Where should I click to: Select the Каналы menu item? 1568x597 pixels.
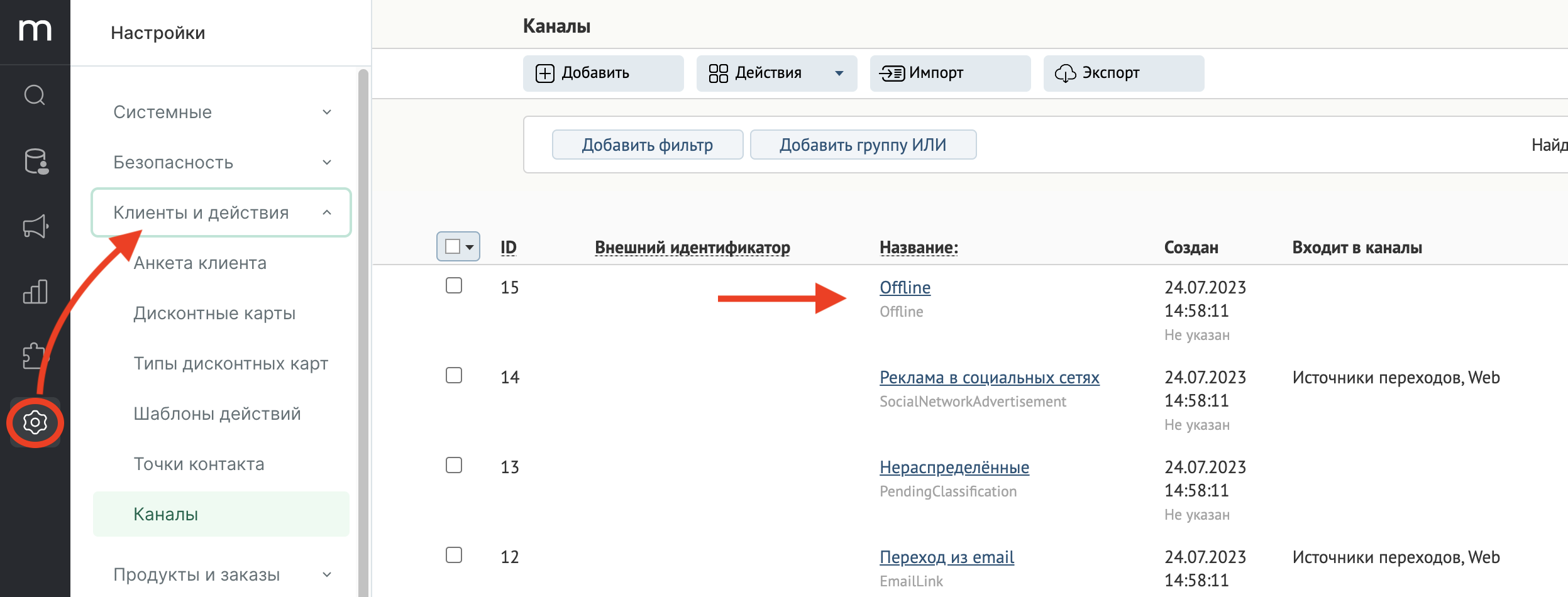point(221,514)
